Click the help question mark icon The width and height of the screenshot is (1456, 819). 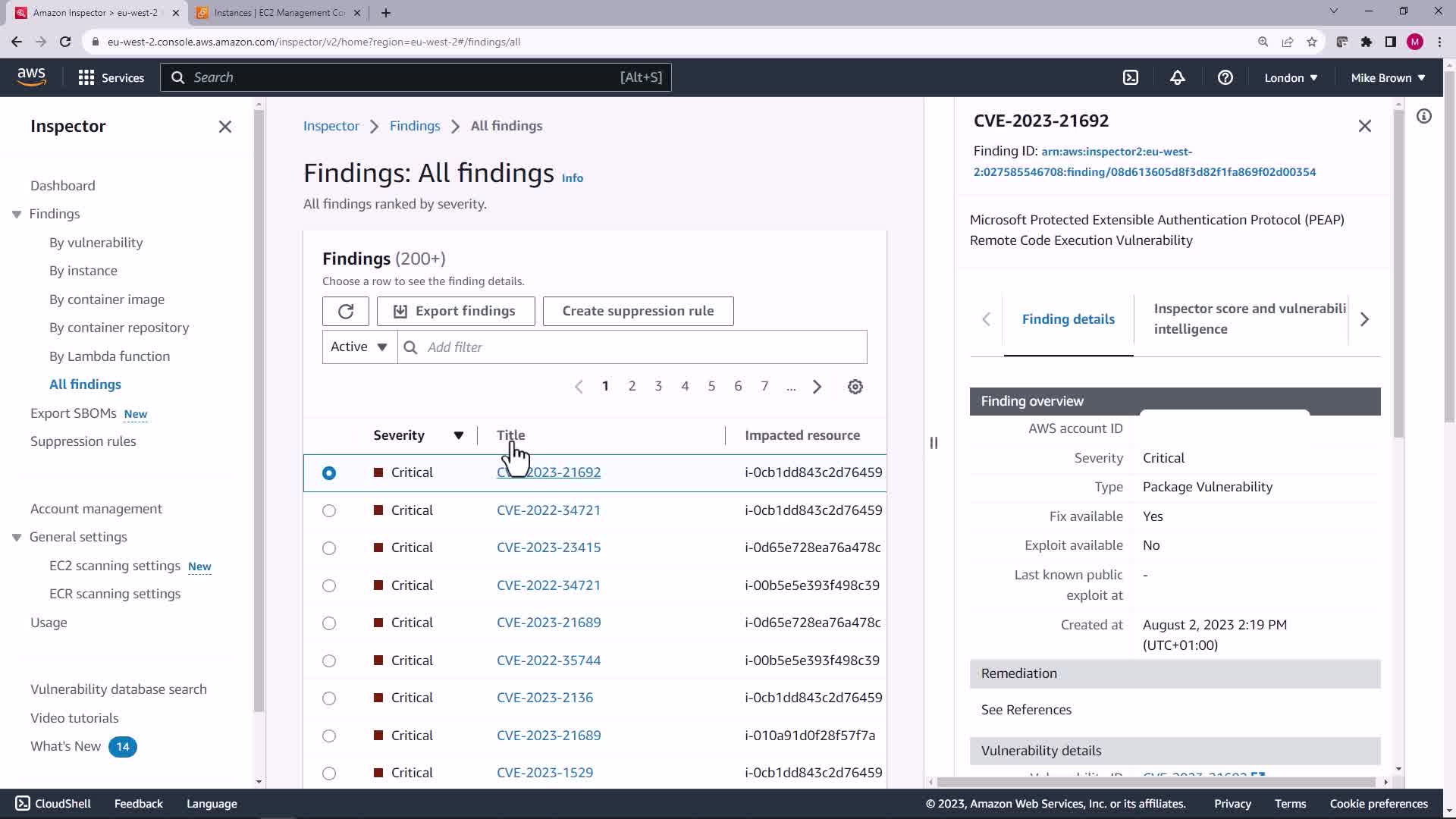click(1225, 77)
